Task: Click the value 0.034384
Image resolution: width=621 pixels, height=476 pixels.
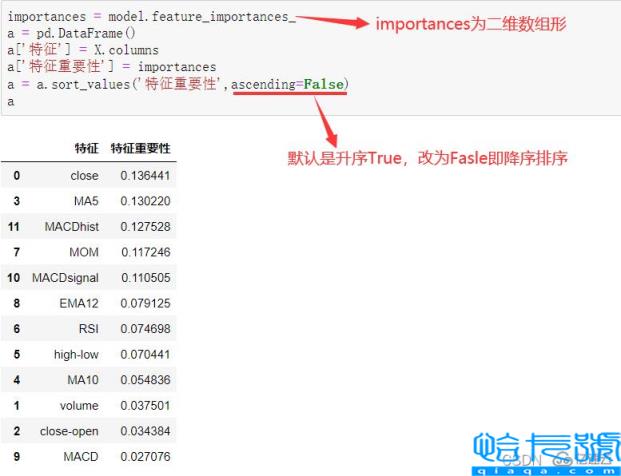Action: [145, 431]
